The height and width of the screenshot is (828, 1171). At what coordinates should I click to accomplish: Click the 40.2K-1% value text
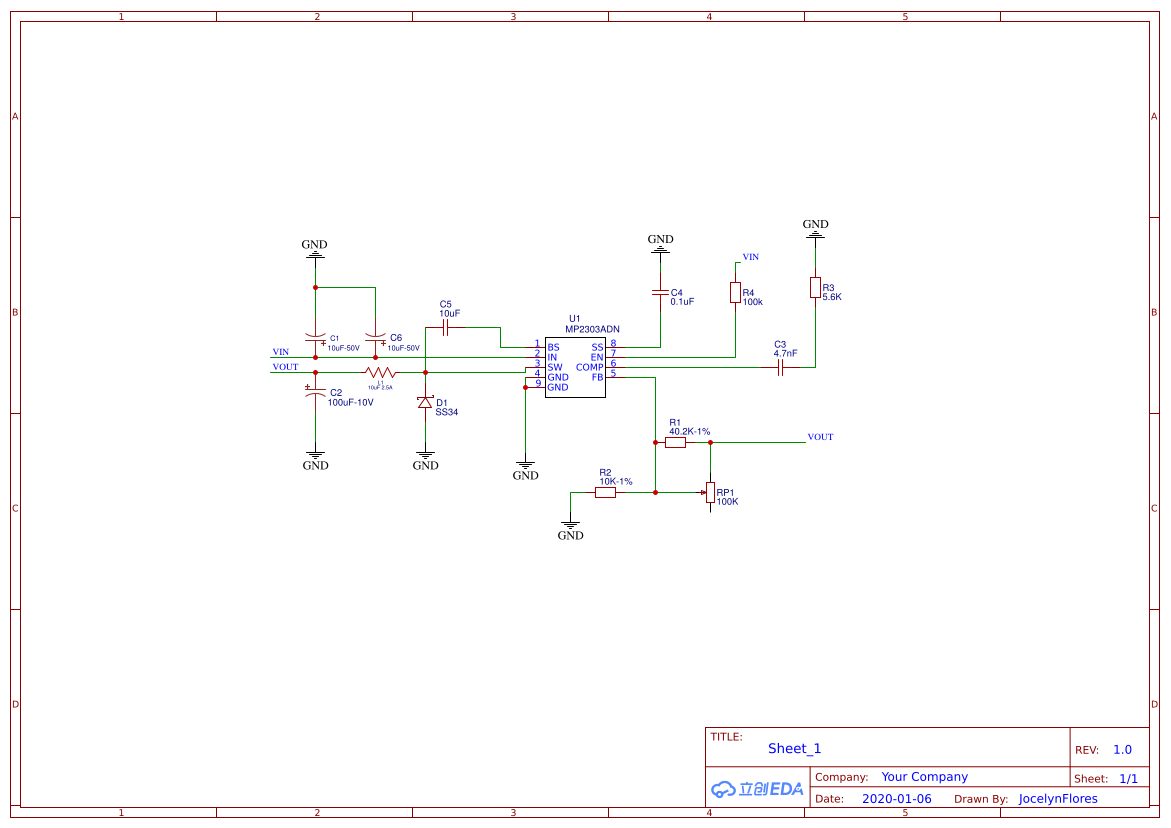[x=689, y=432]
